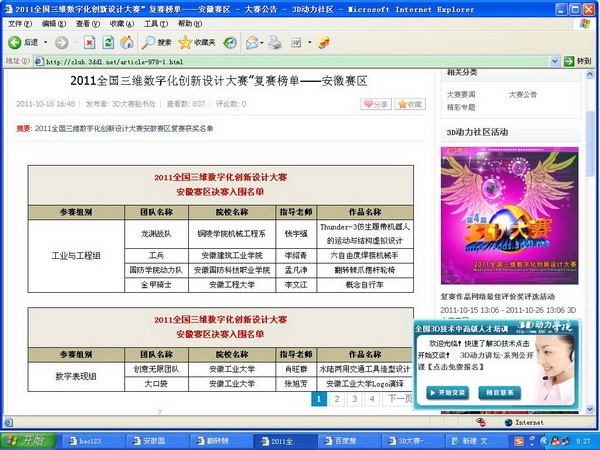Viewport: 600px width, 450px height.
Task: Go to the Home page icon
Action: tap(126, 42)
